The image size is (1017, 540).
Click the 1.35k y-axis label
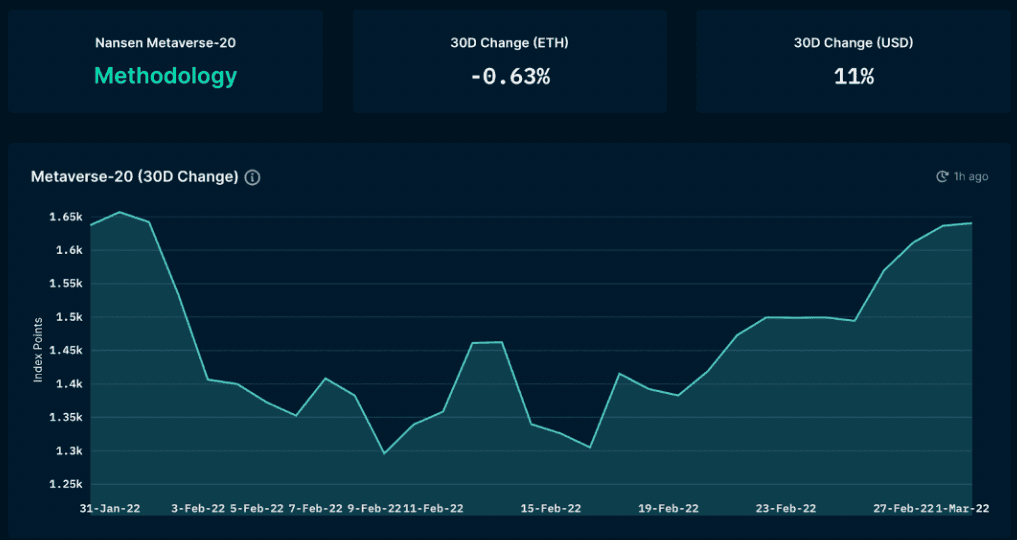coord(66,417)
